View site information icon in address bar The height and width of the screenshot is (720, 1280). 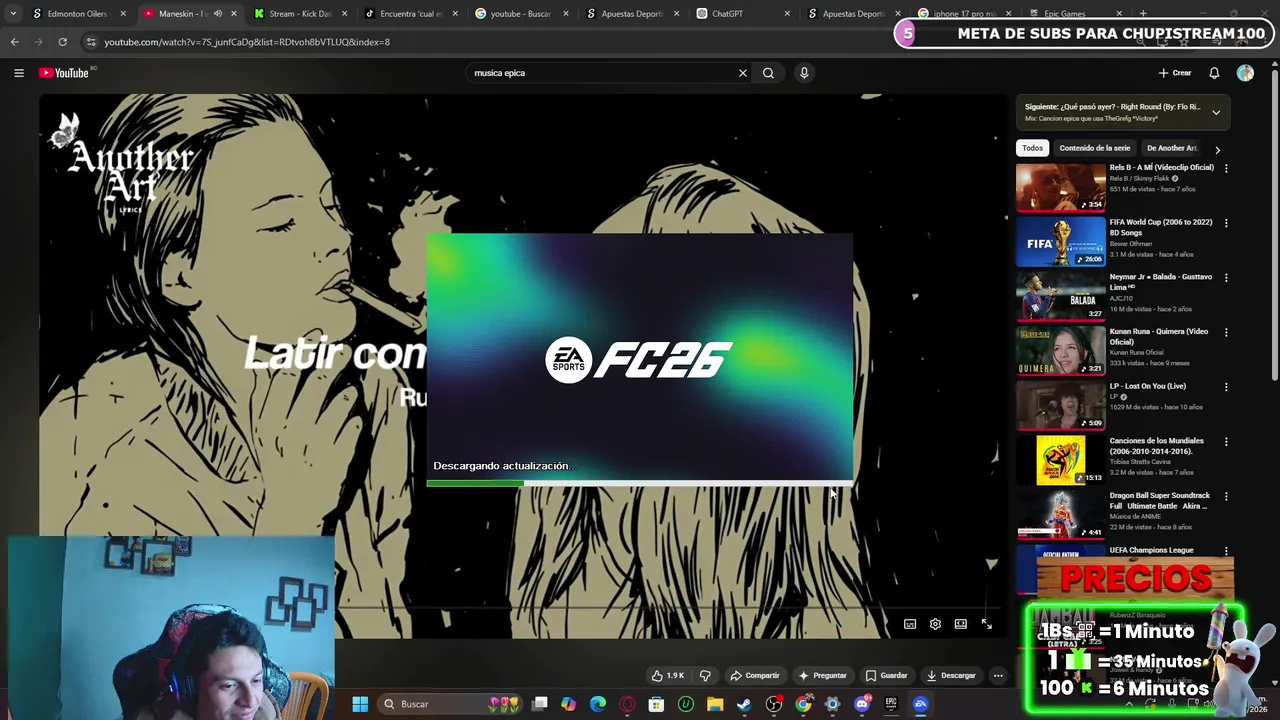coord(91,42)
